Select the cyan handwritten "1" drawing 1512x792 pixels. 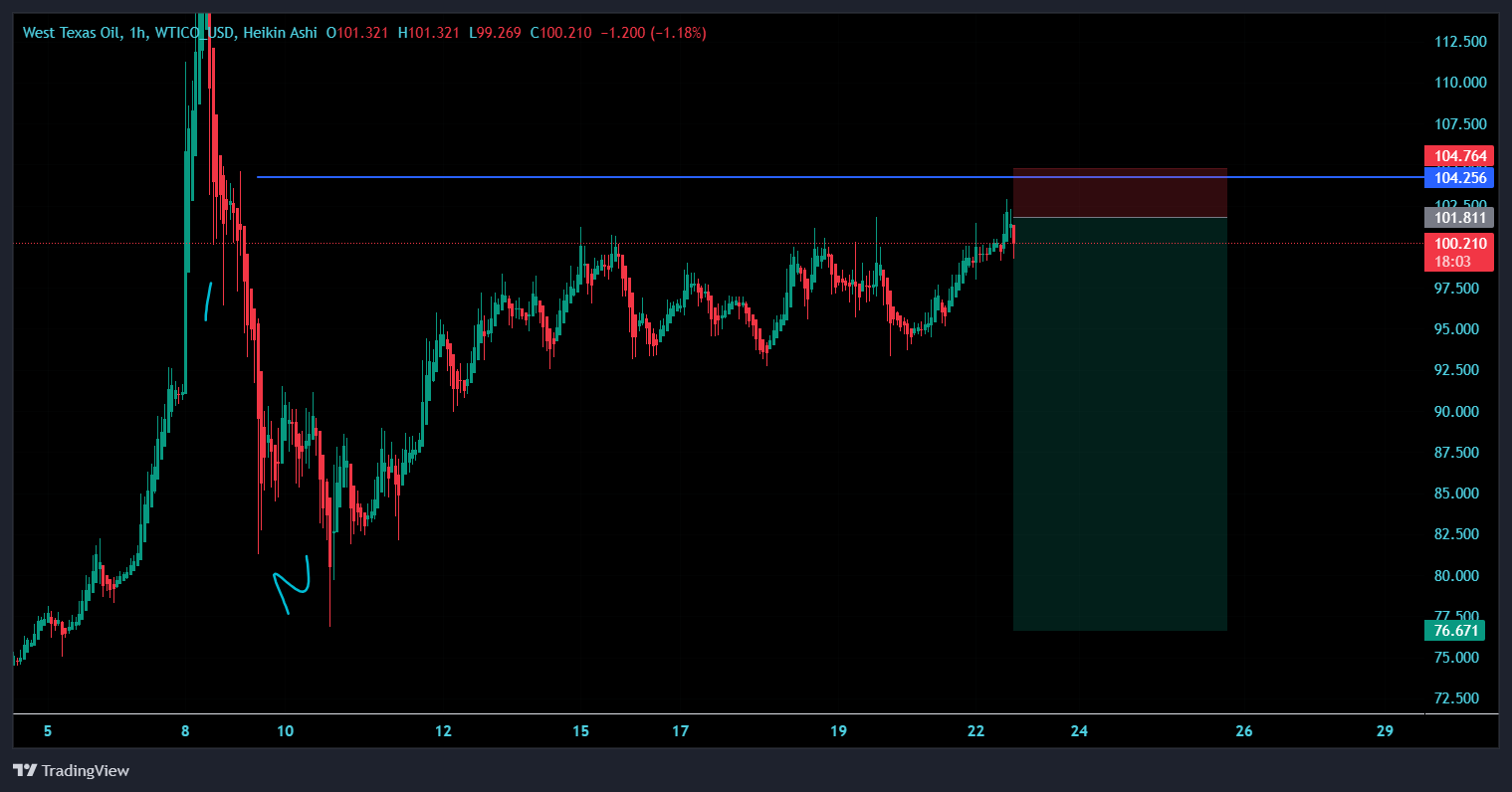207,301
